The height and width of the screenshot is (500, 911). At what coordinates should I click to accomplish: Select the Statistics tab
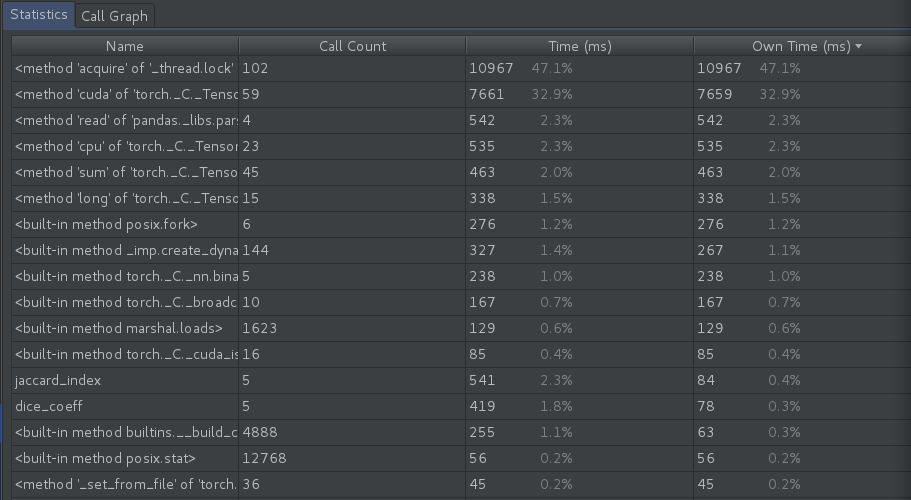[39, 15]
